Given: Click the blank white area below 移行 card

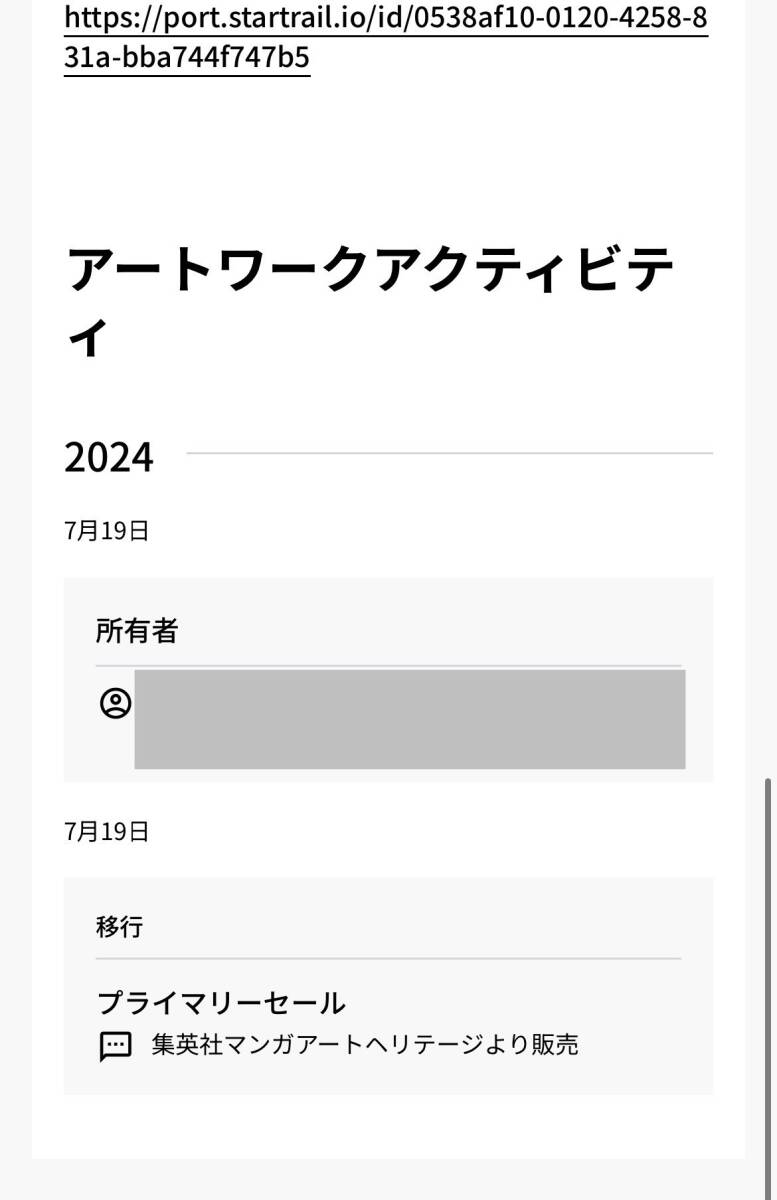Looking at the screenshot, I should pos(388,1127).
